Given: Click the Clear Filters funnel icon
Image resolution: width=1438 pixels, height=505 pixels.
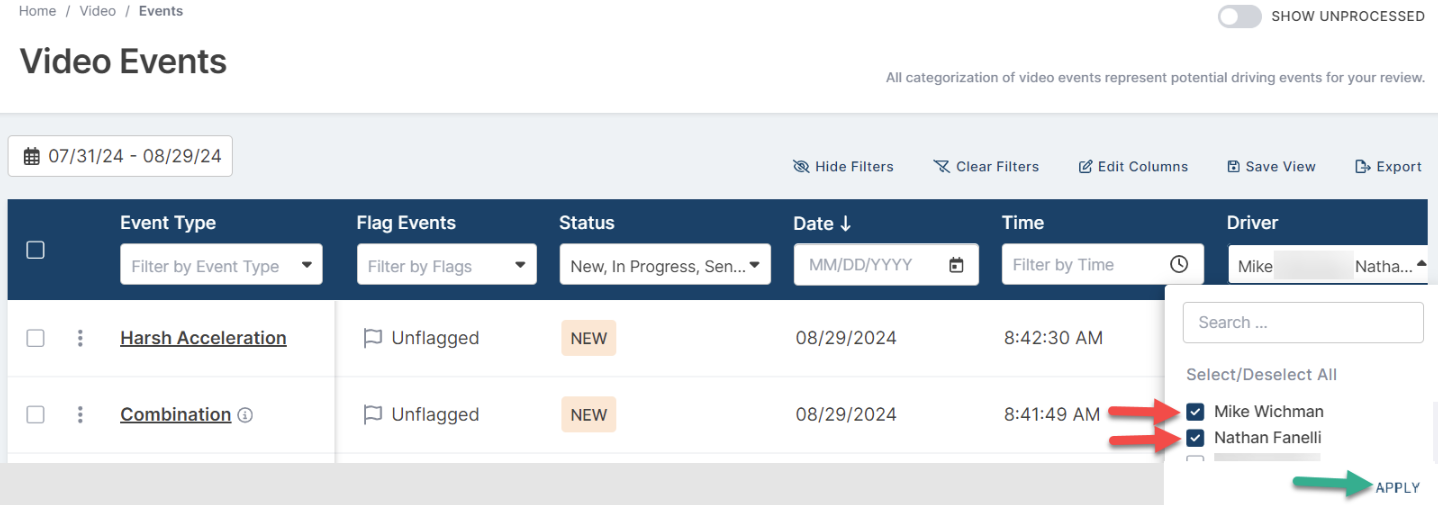Looking at the screenshot, I should coord(942,167).
